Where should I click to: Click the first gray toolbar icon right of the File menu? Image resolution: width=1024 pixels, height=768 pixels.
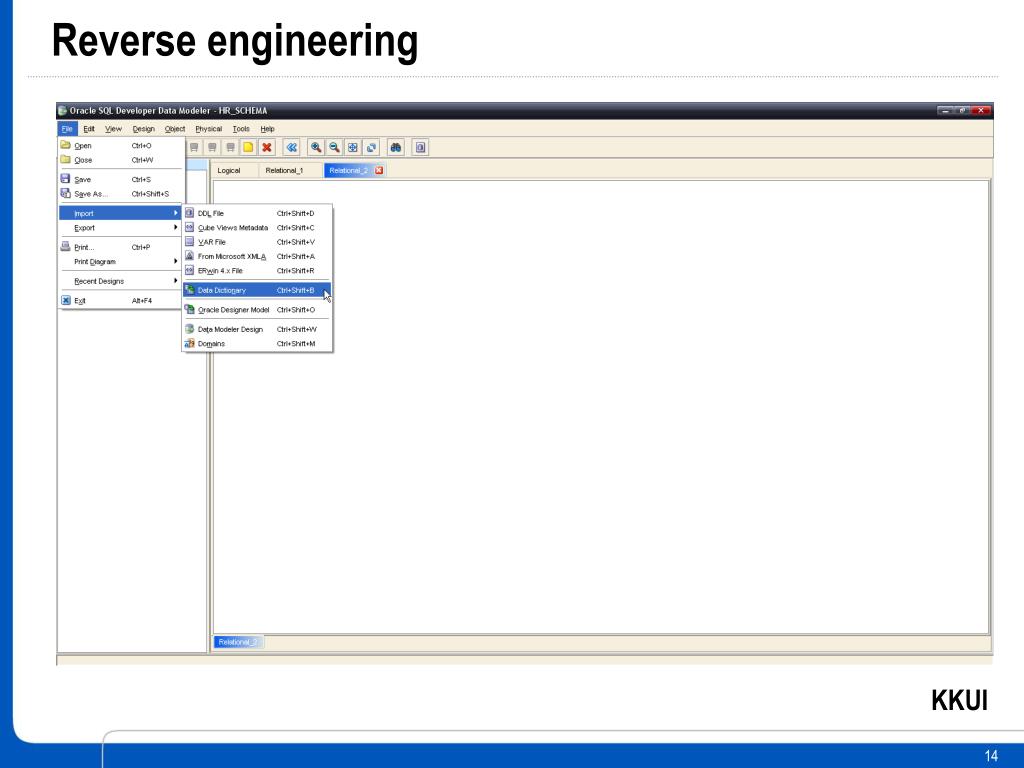click(x=193, y=148)
